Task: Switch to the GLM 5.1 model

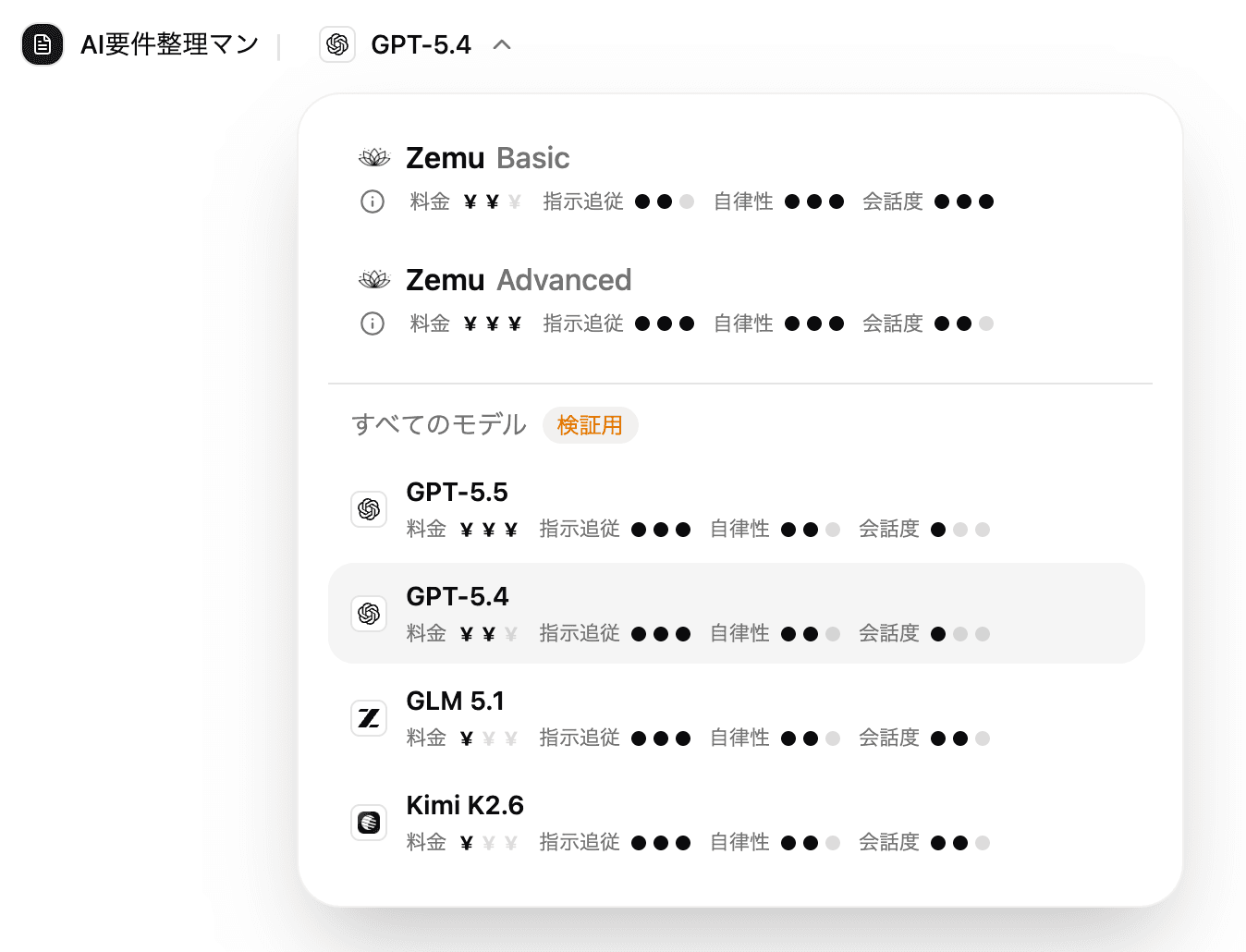Action: coord(455,702)
